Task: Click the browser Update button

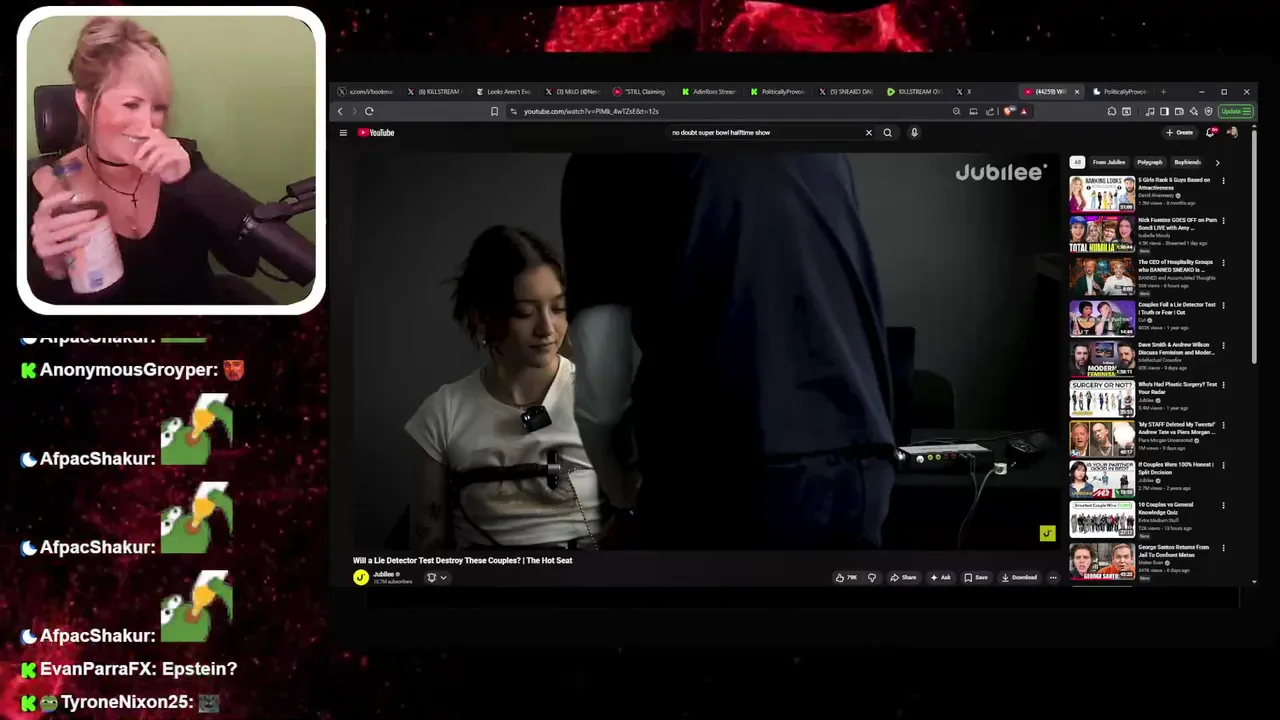Action: (1235, 111)
